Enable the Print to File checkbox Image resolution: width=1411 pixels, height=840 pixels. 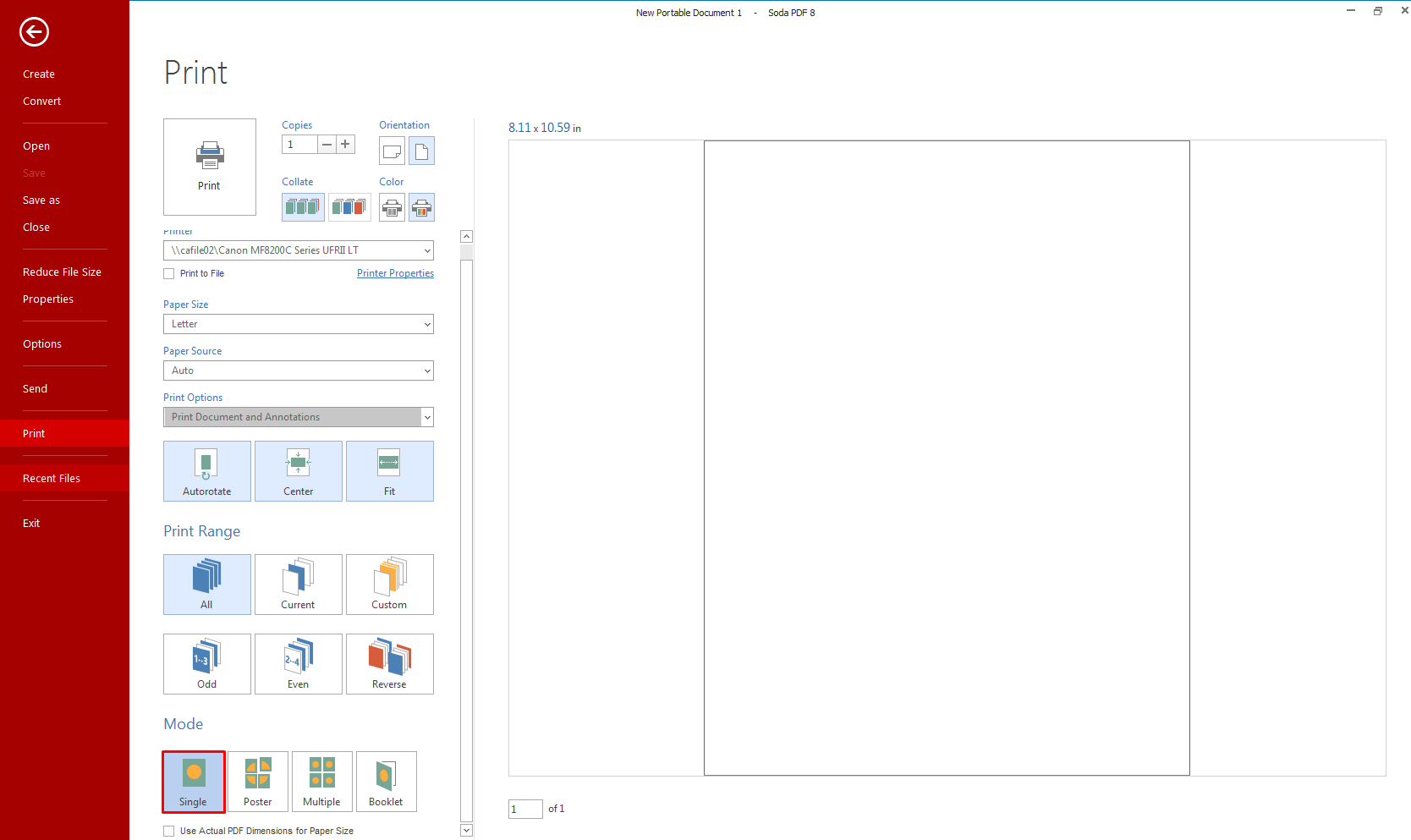(x=169, y=274)
